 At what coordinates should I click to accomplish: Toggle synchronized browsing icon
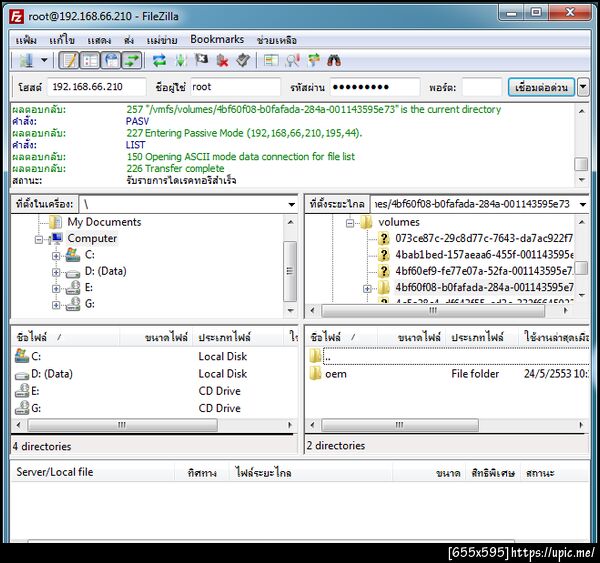(x=314, y=60)
